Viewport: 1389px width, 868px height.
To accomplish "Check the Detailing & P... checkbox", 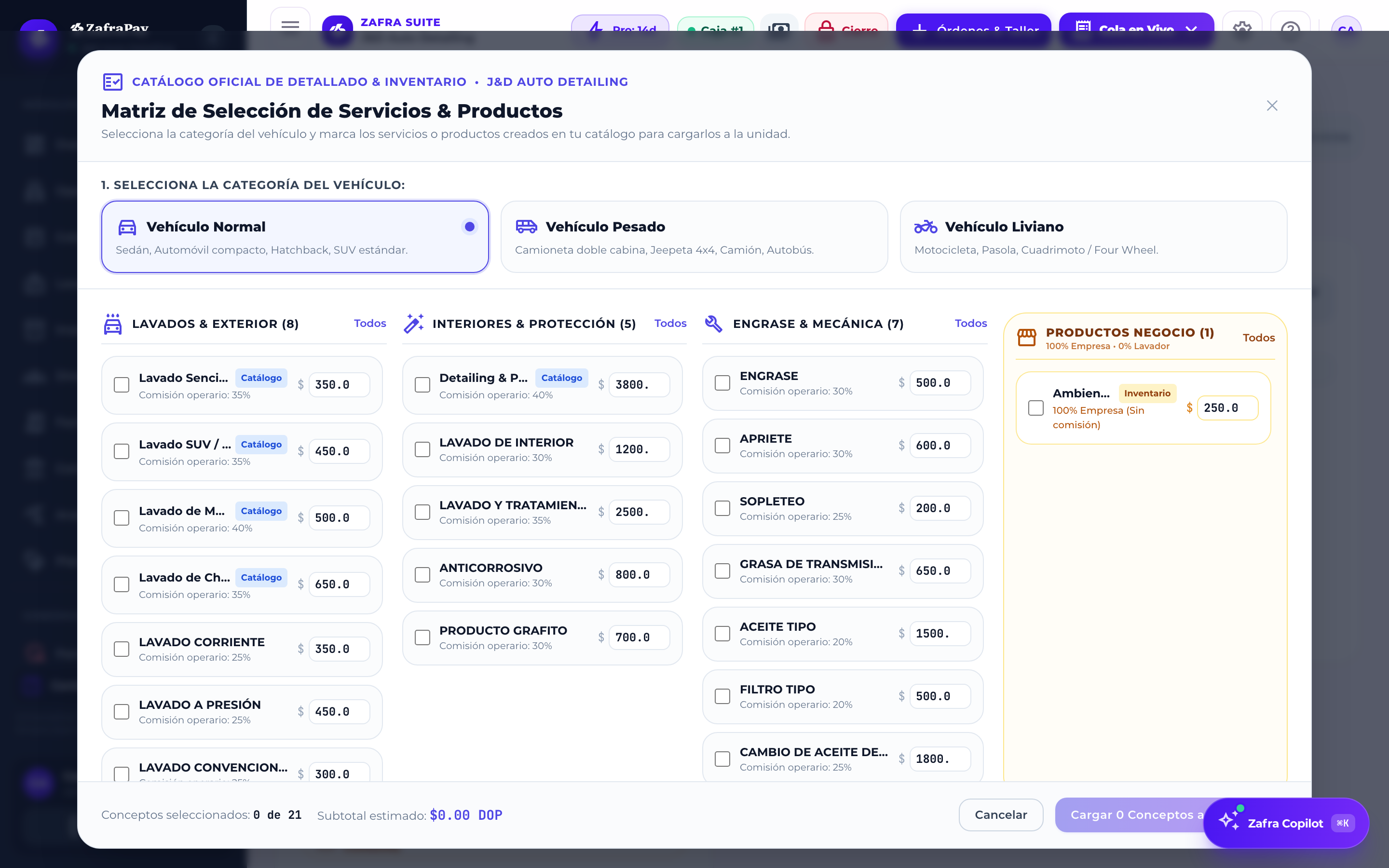I will tap(422, 385).
